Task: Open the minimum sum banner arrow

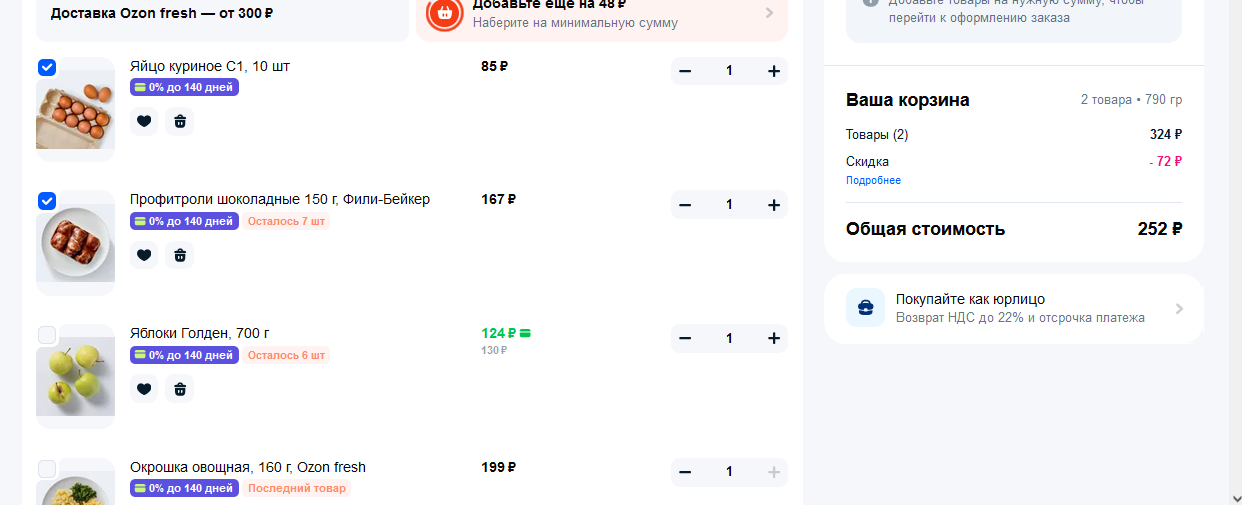Action: pos(769,13)
